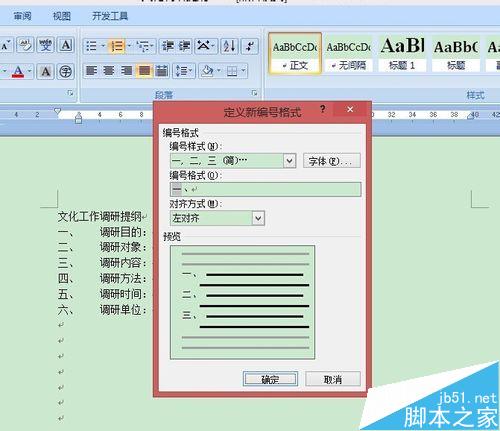The height and width of the screenshot is (431, 500).
Task: Align the text left
Action: coord(92,71)
